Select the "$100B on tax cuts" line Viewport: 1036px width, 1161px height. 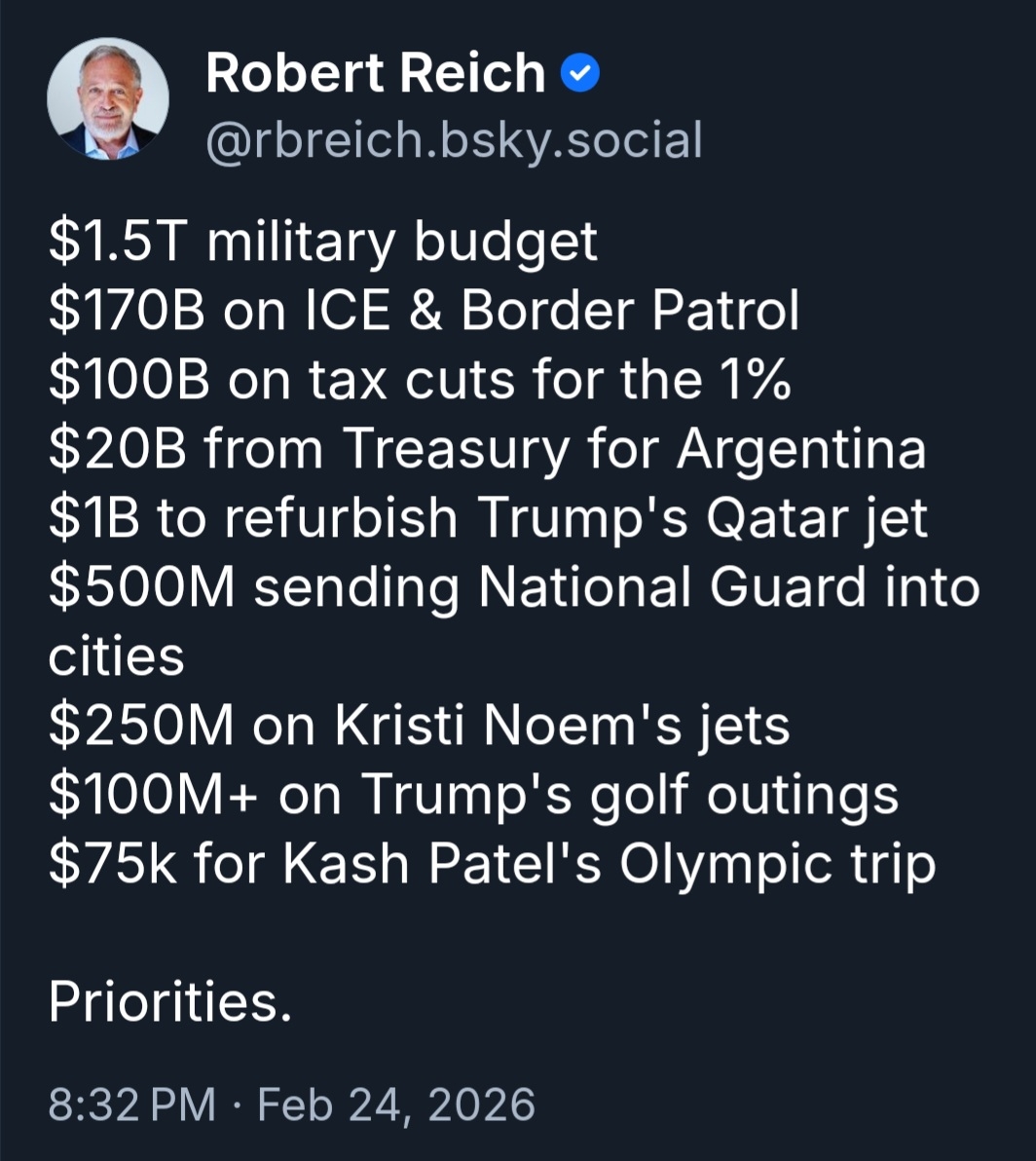419,380
